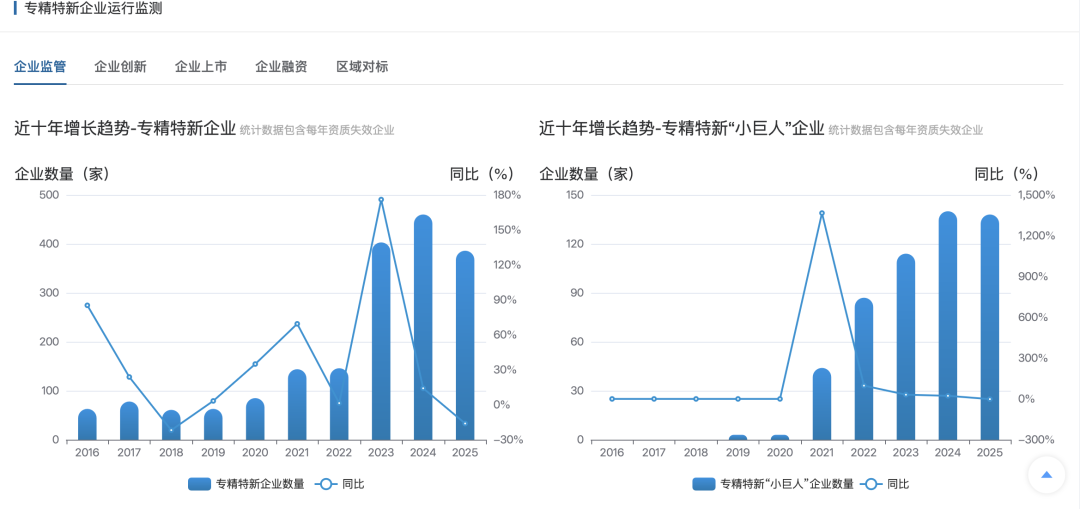Click the 2025 bar in 小巨人 chart
This screenshot has height=509, width=1080.
tap(990, 328)
